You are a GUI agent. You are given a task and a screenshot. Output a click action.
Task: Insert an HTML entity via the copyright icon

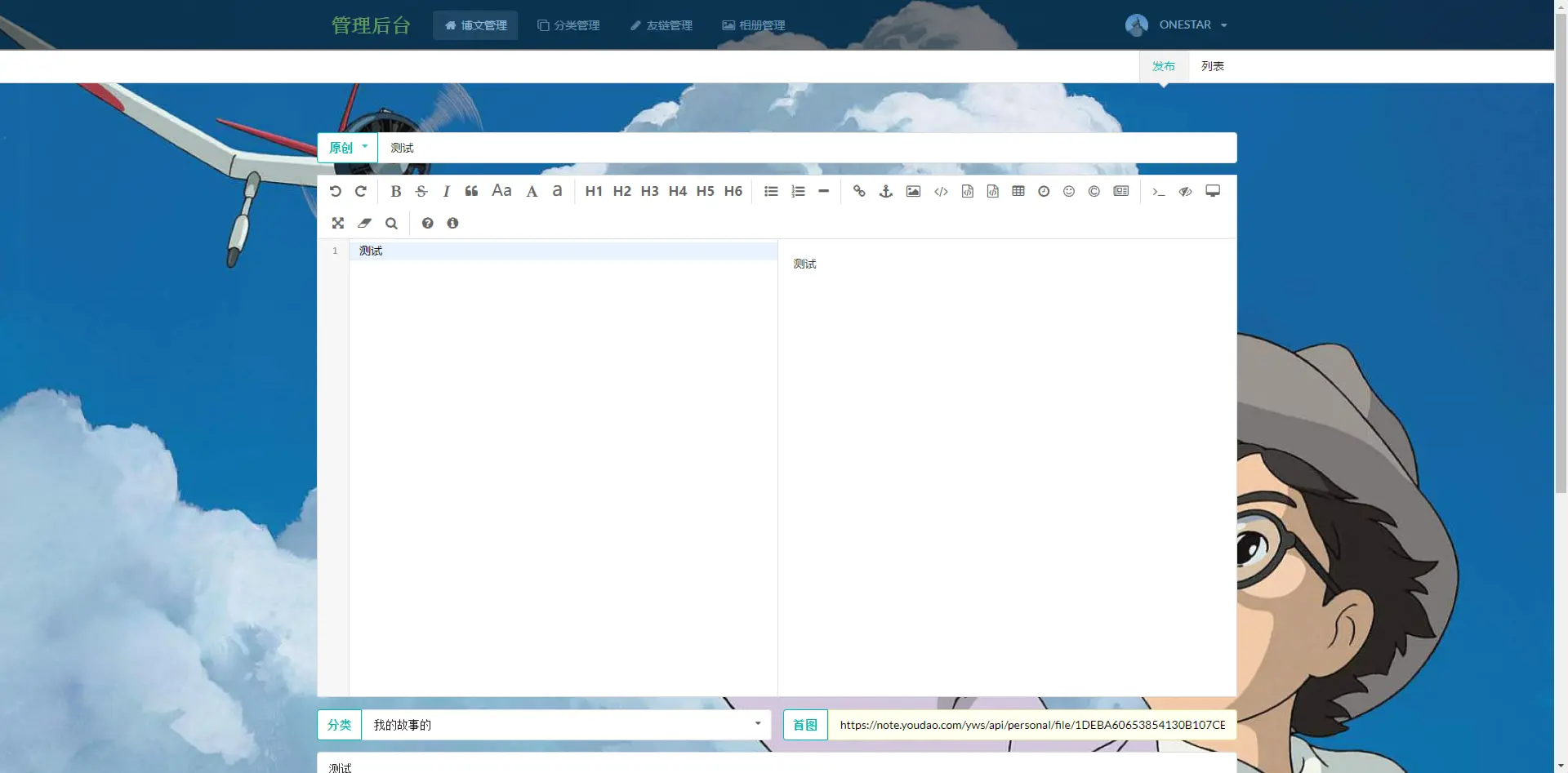[1094, 191]
